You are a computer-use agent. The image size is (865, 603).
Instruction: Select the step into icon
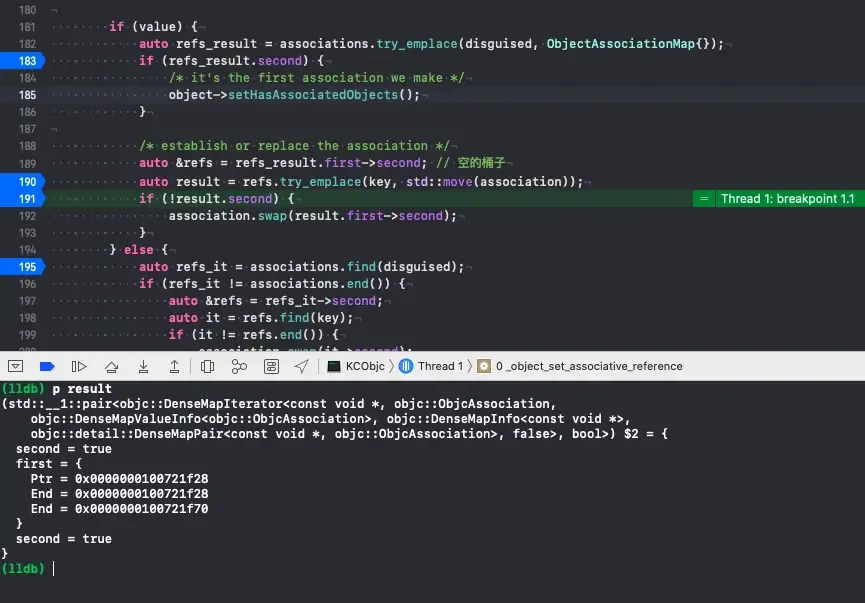(144, 366)
